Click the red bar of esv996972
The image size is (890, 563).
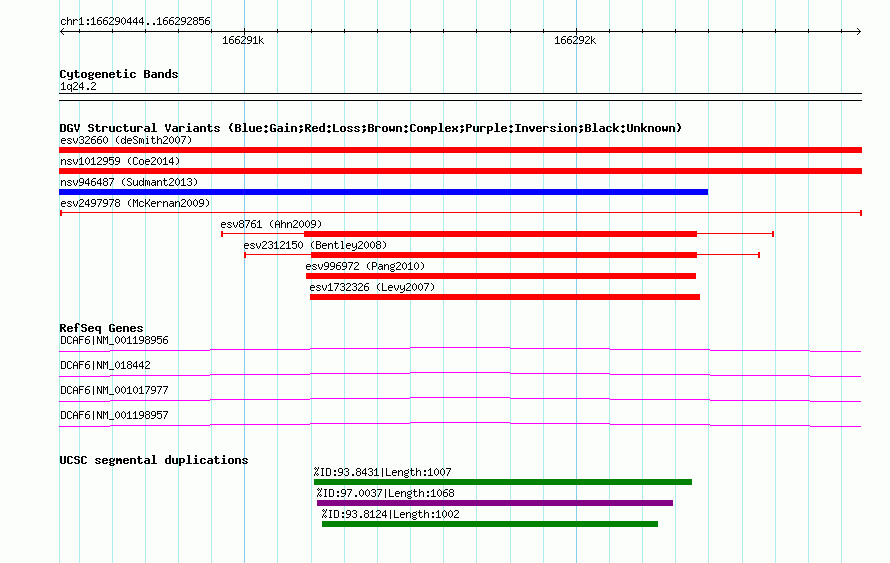(x=501, y=276)
